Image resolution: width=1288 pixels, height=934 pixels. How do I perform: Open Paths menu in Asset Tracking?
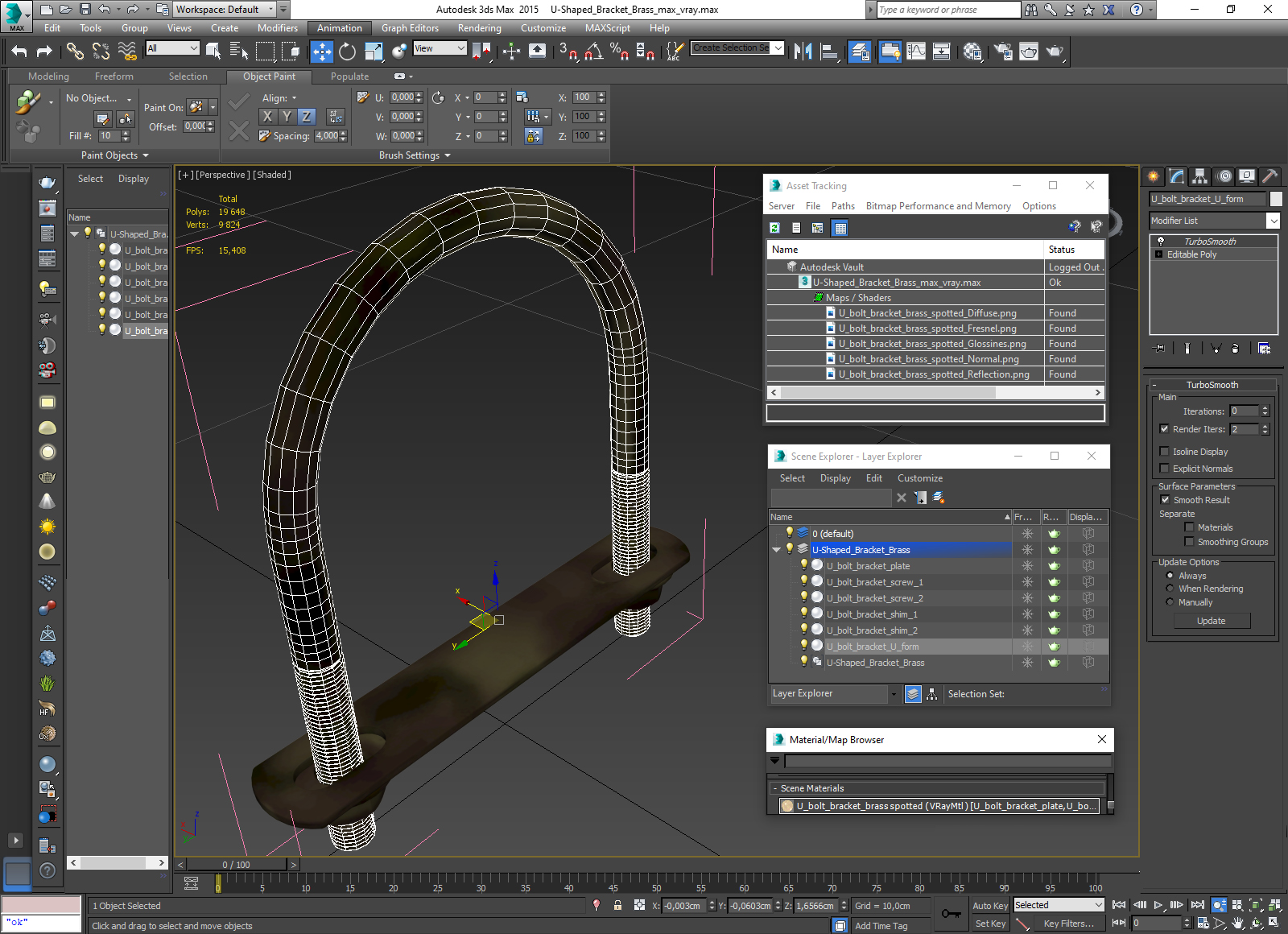(843, 206)
